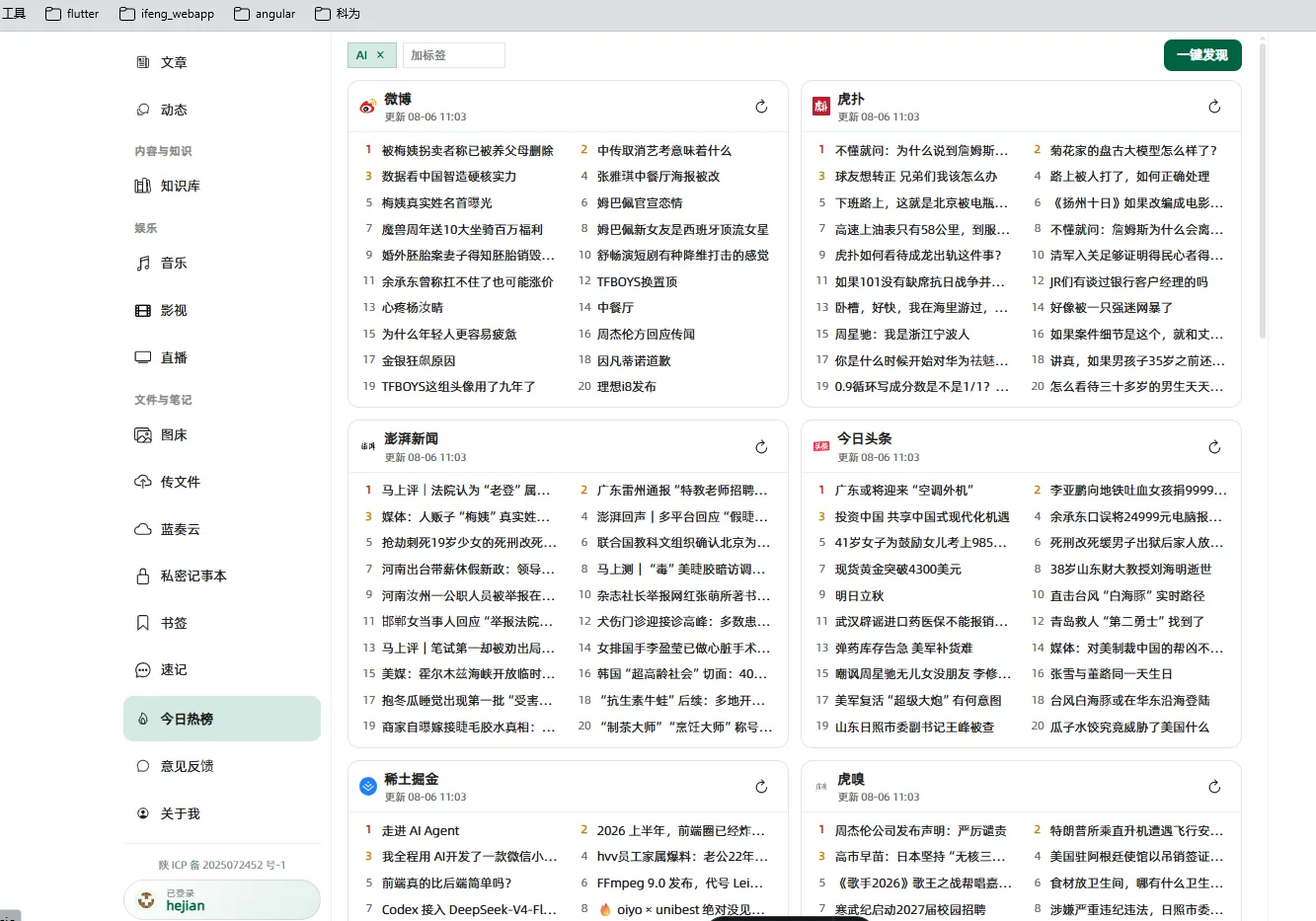Viewport: 1316px width, 921px height.
Task: Go to 蓝奏云 in the sidebar
Action: coord(222,529)
